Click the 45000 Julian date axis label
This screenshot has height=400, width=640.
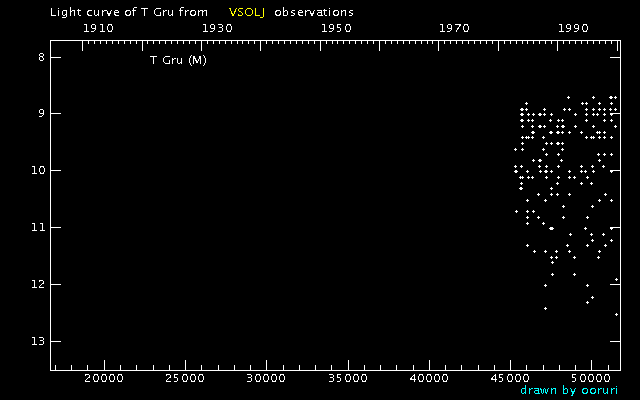(x=510, y=379)
